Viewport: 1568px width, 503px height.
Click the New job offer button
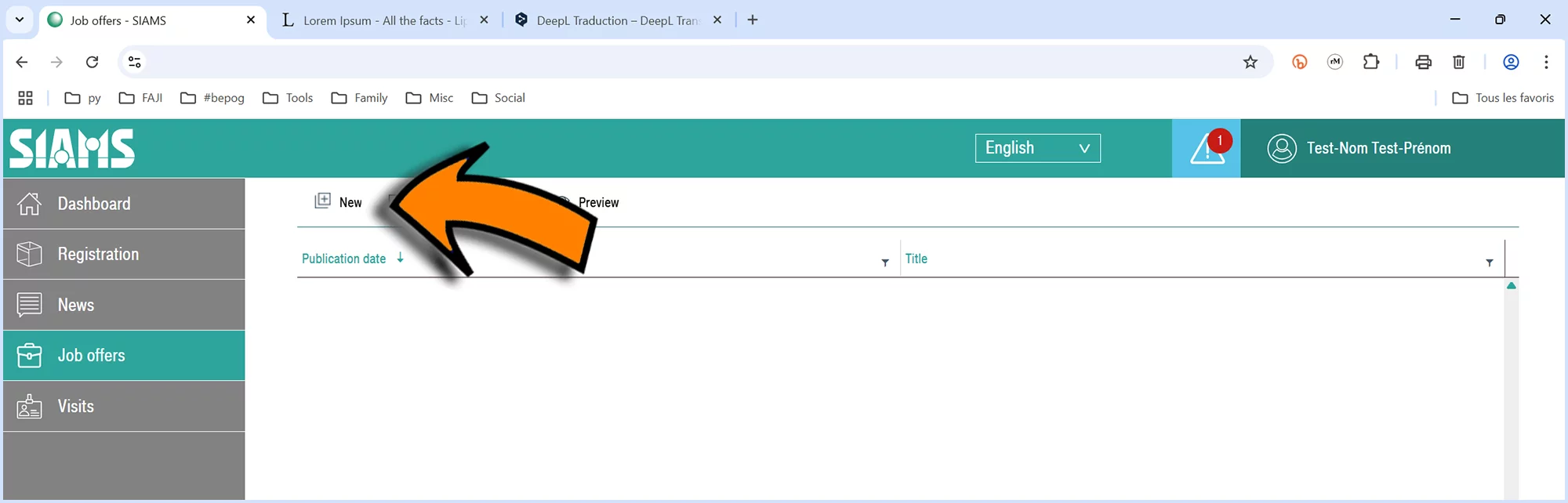click(339, 202)
